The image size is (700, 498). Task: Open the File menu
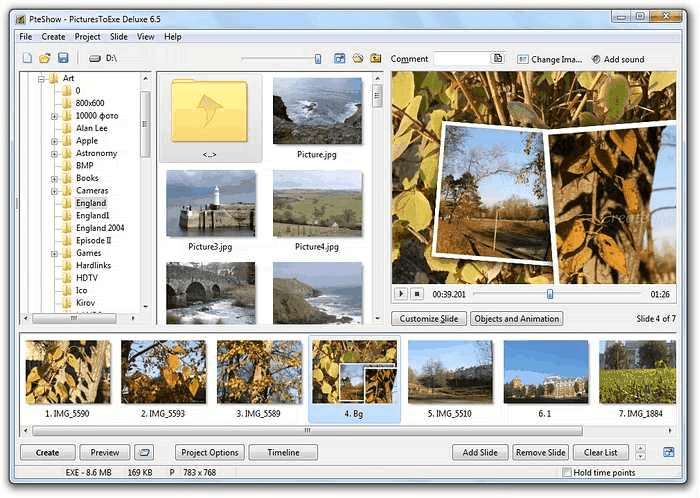pos(25,37)
